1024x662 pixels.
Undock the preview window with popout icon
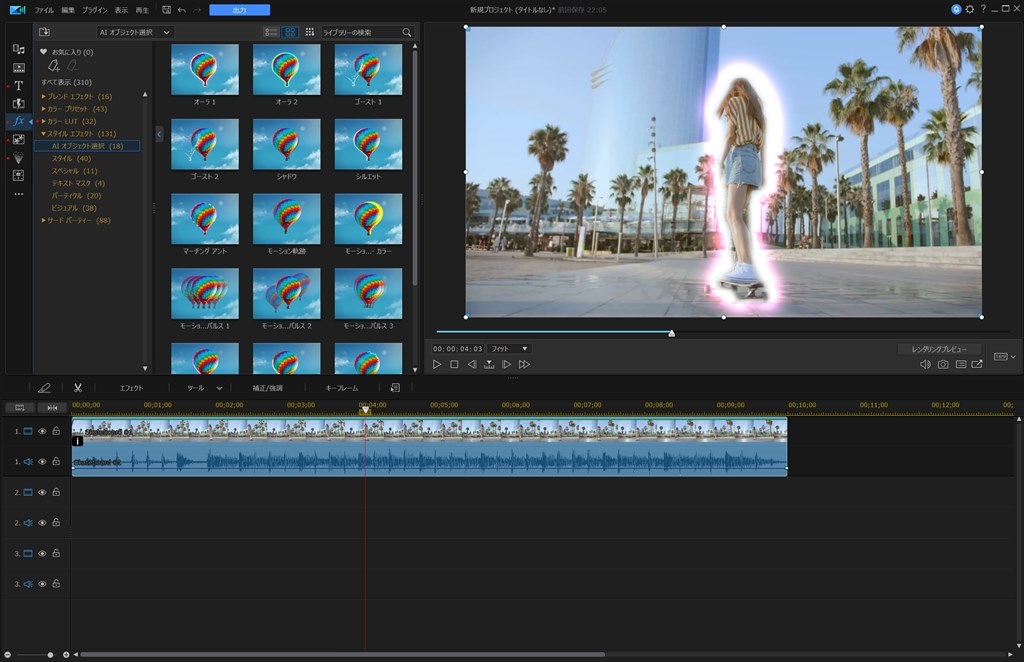coord(977,365)
